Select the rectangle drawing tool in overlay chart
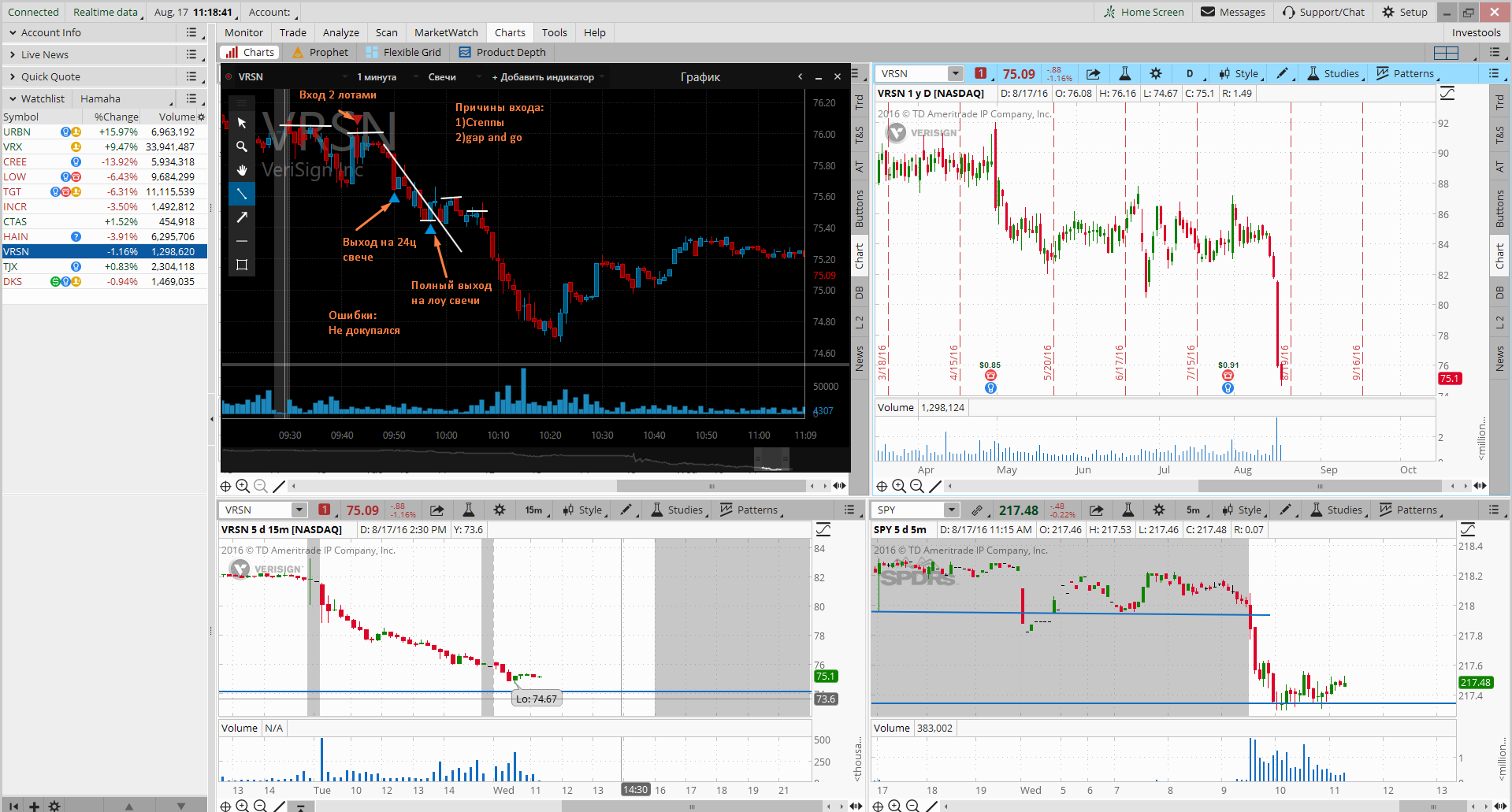The width and height of the screenshot is (1512, 812). (x=242, y=265)
